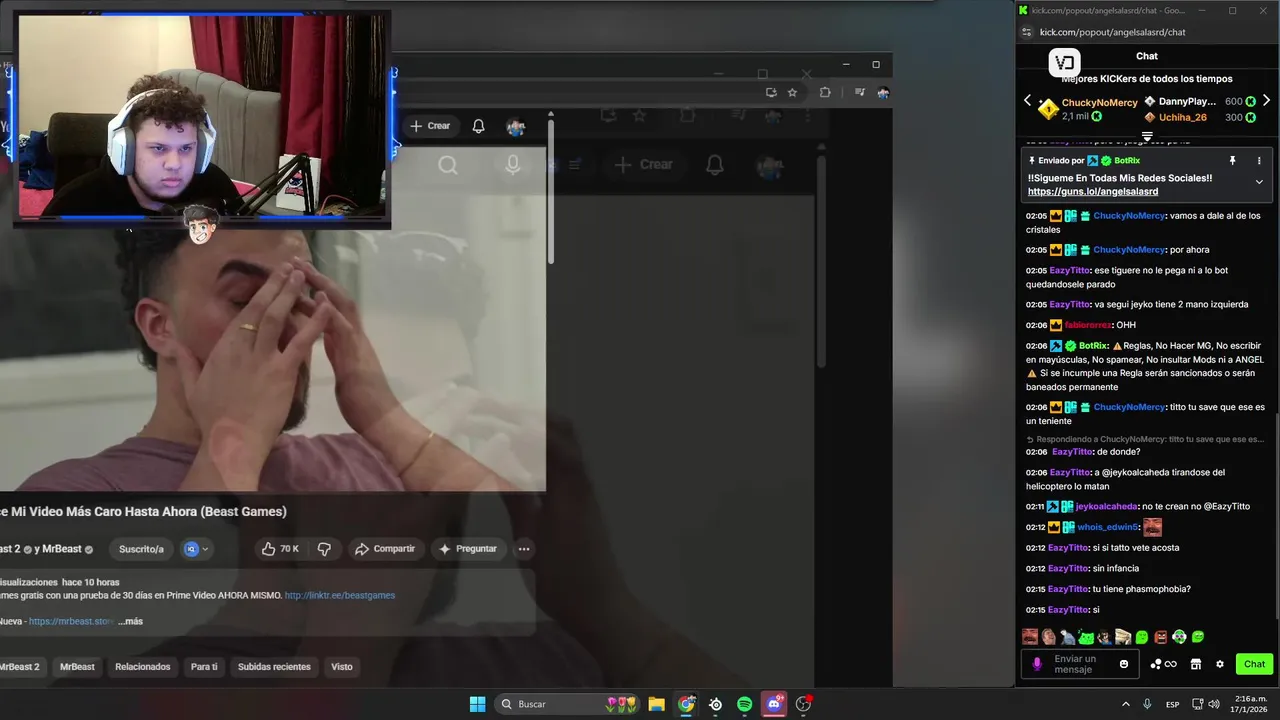Open the mrbeast.store link in the description
Screen dimensions: 1280x720
click(71, 621)
